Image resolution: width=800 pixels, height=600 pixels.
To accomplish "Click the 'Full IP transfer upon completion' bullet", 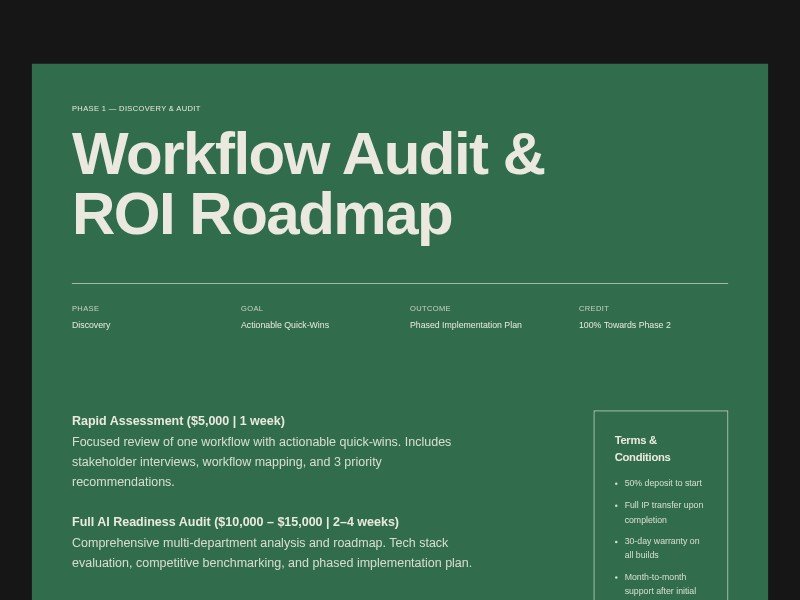I will tap(663, 512).
